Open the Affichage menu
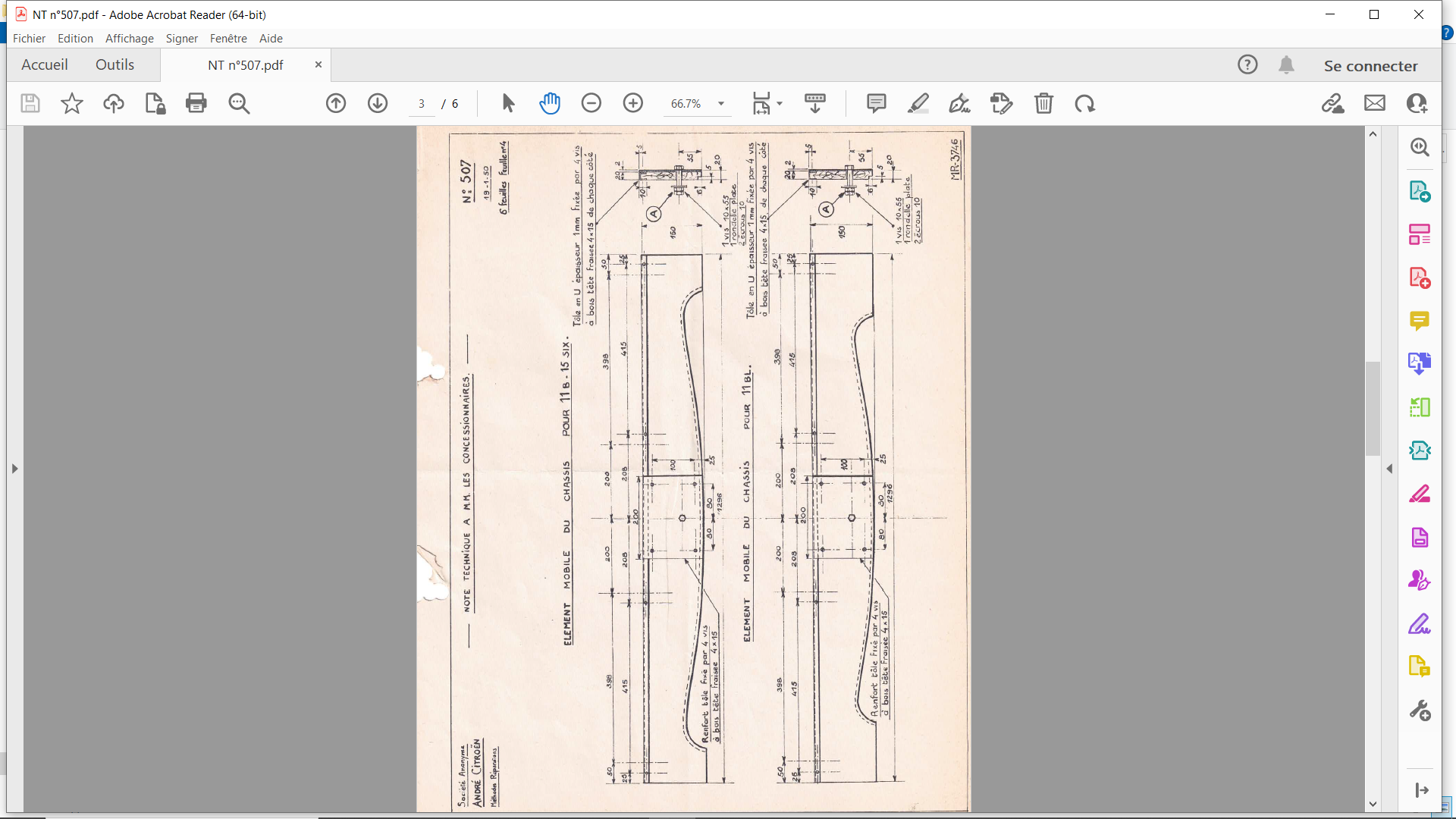Viewport: 1456px width, 819px height. (x=130, y=39)
